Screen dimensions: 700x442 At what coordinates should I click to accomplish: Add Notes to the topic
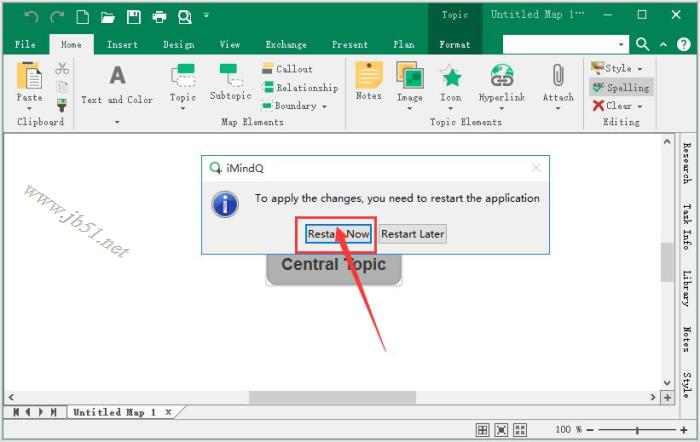[x=369, y=81]
